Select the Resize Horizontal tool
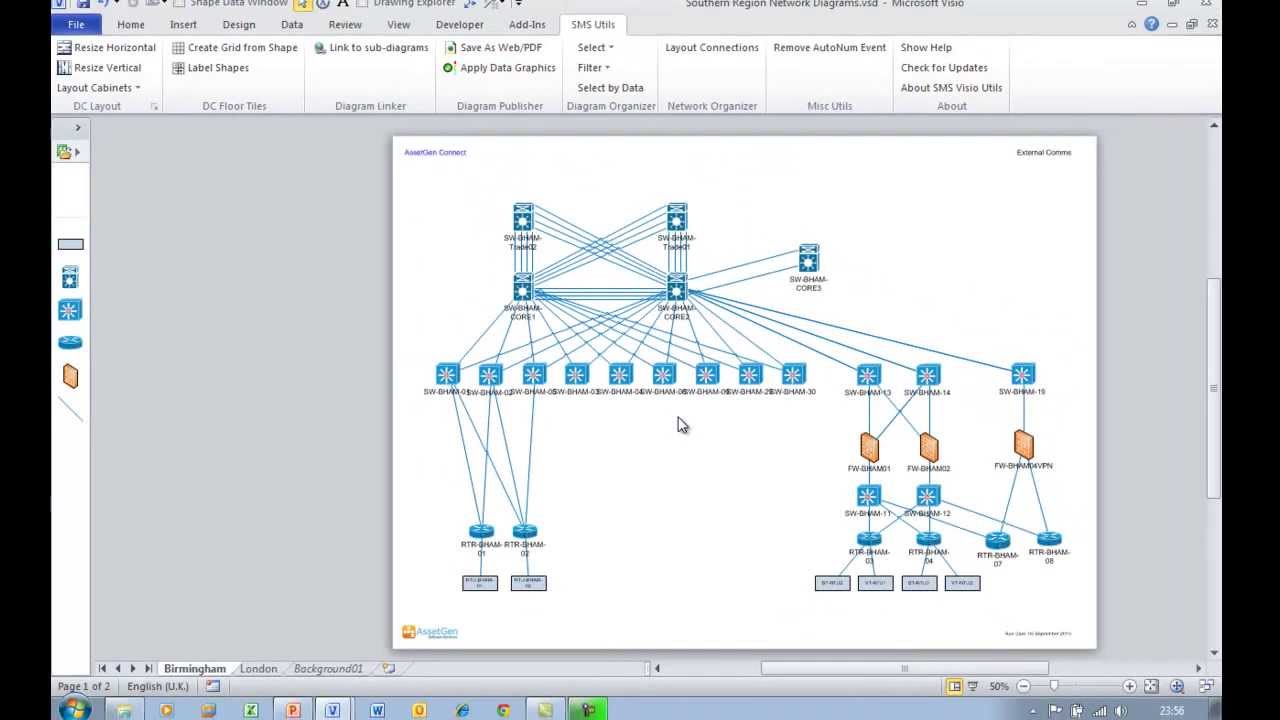The image size is (1280, 720). (107, 47)
